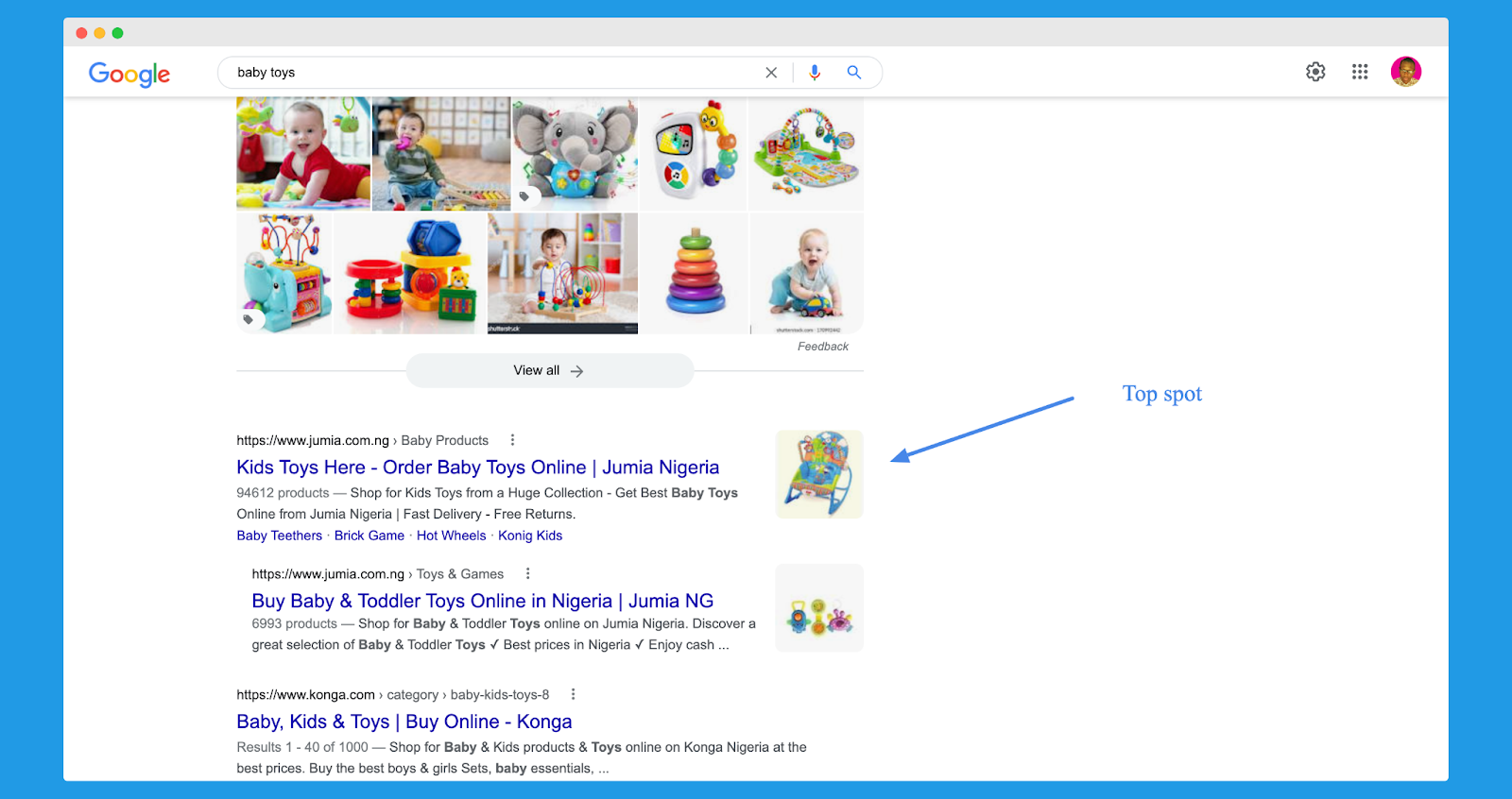Viewport: 1512px width, 799px height.
Task: Open the account profile avatar
Action: [x=1406, y=72]
